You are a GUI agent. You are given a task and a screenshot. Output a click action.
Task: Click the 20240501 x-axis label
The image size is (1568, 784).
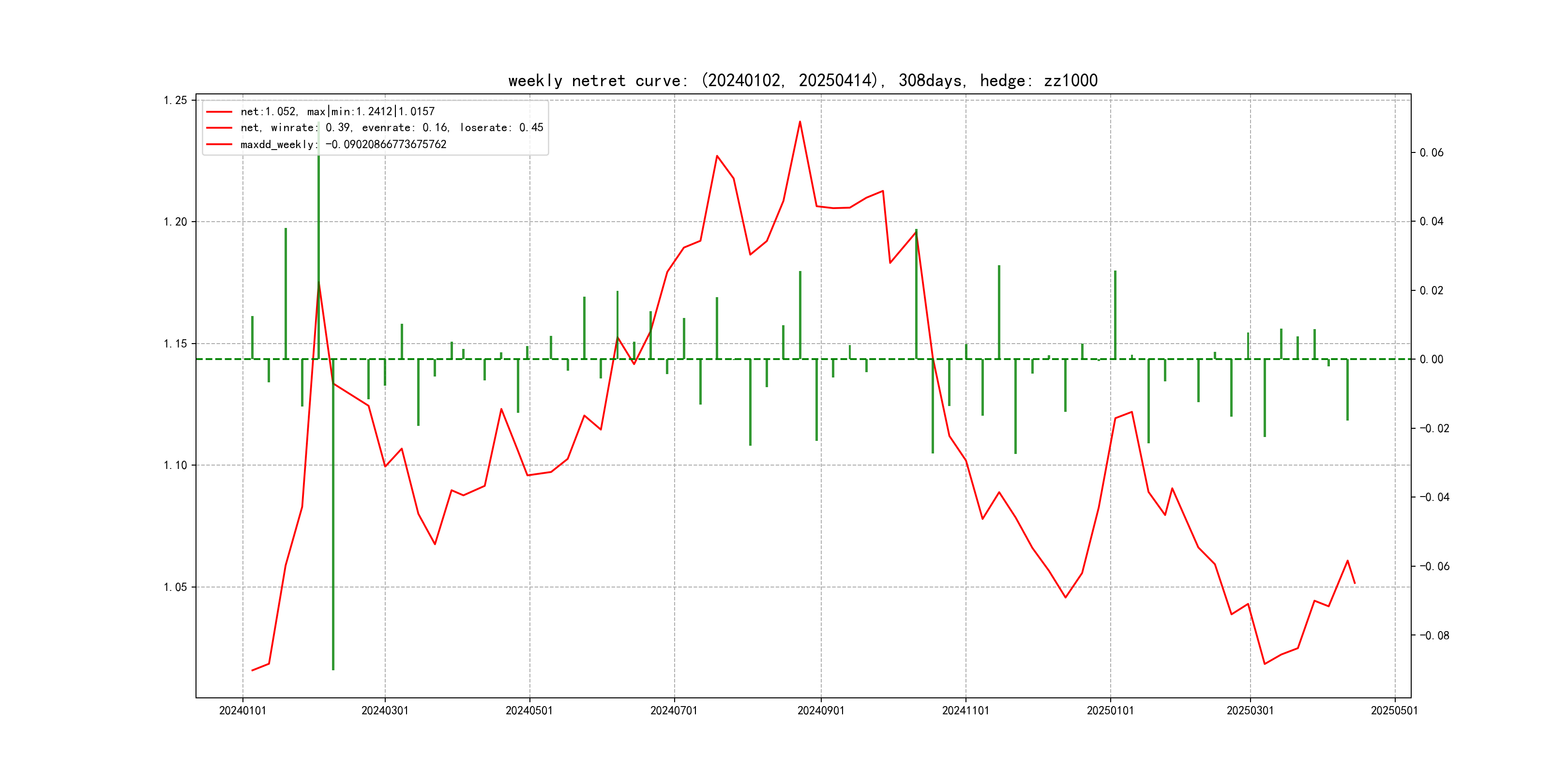(x=529, y=710)
